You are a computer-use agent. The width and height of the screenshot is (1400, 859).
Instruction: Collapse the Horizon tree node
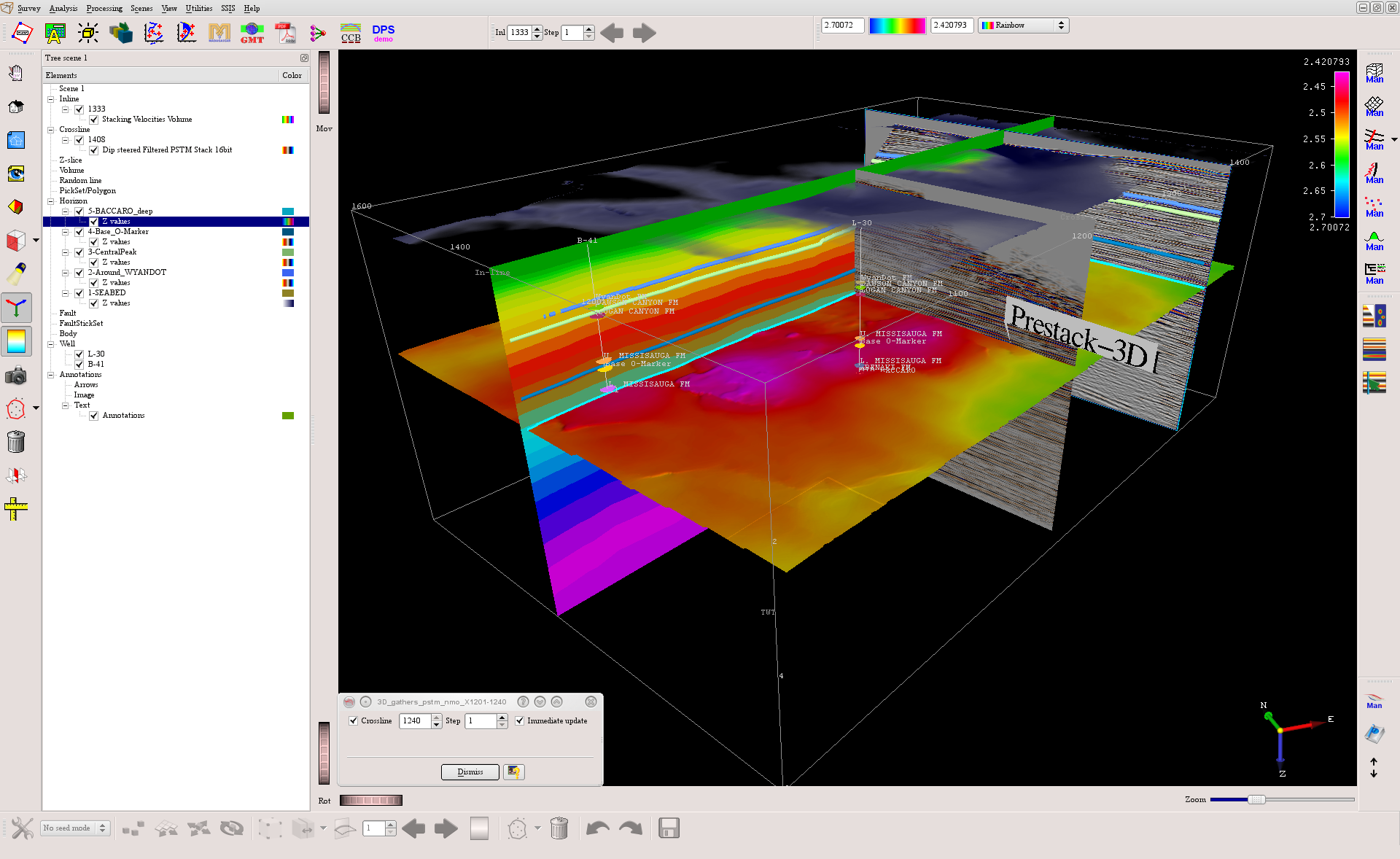(51, 201)
